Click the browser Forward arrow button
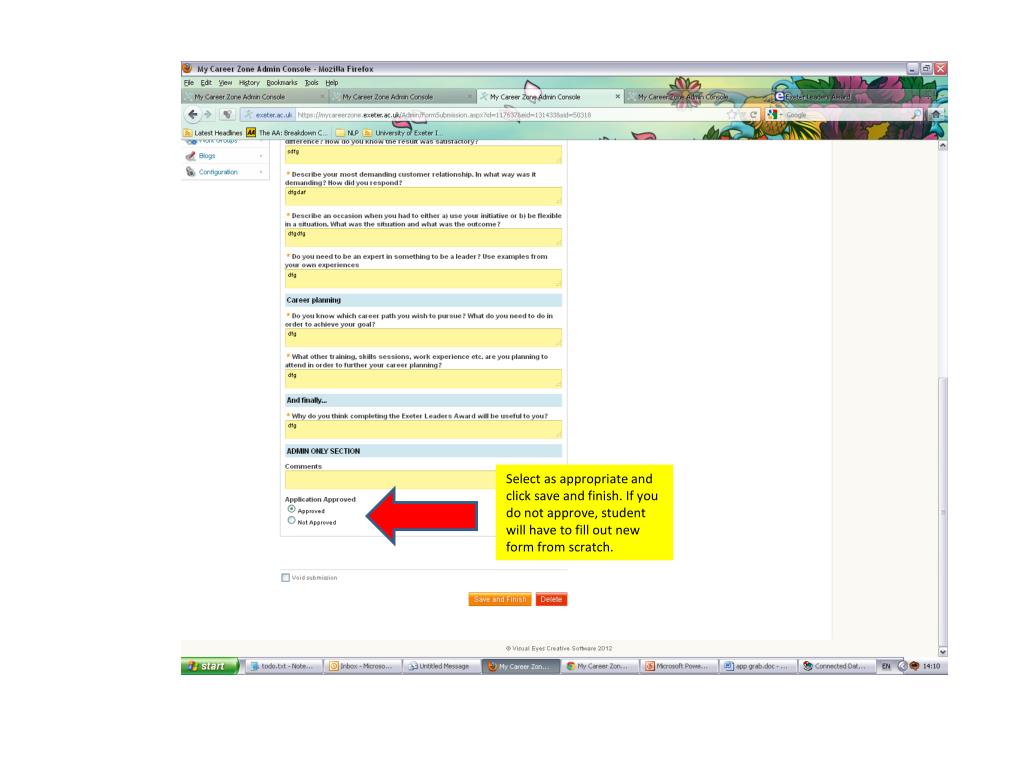 [x=208, y=114]
